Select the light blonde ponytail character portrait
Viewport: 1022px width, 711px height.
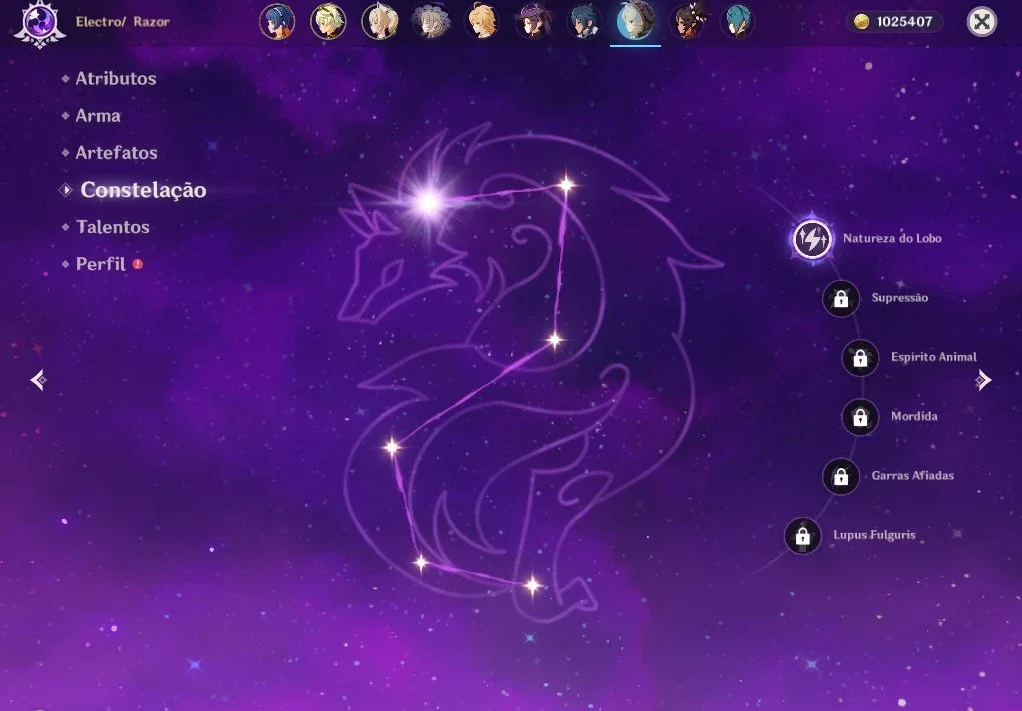point(379,22)
